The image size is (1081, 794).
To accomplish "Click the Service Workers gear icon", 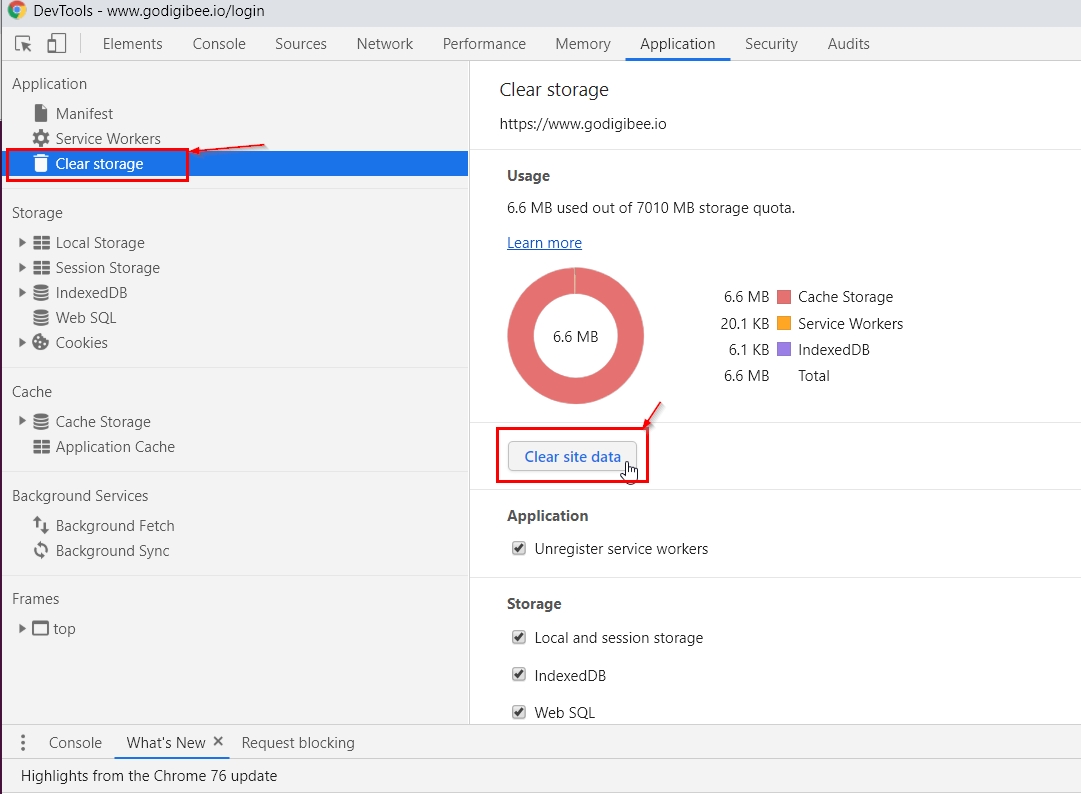I will 41,139.
